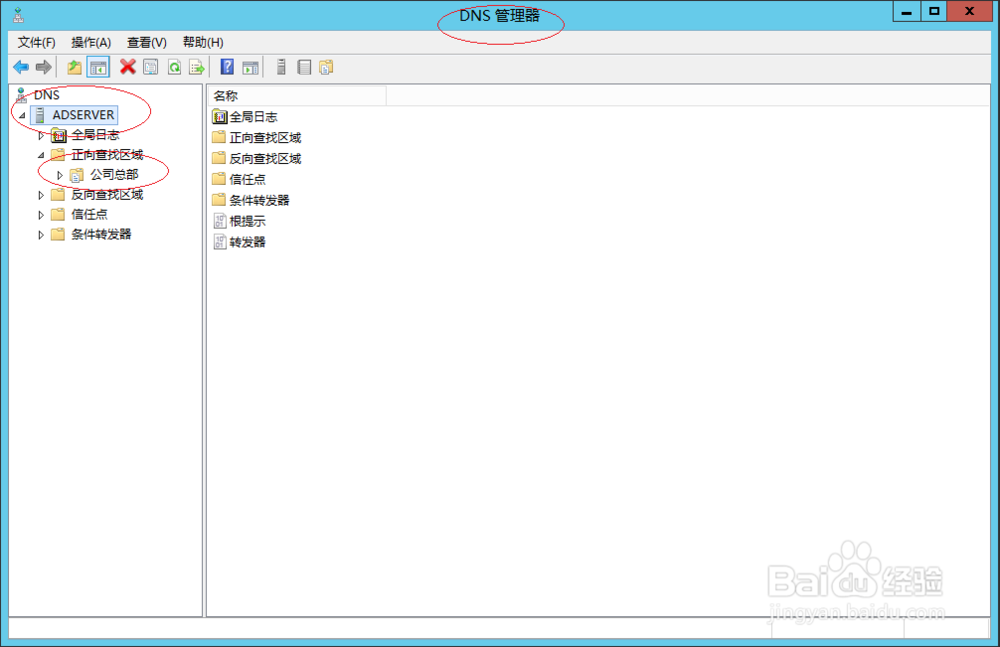Image resolution: width=1000 pixels, height=647 pixels.
Task: Click the Export List toolbar icon
Action: tap(198, 66)
